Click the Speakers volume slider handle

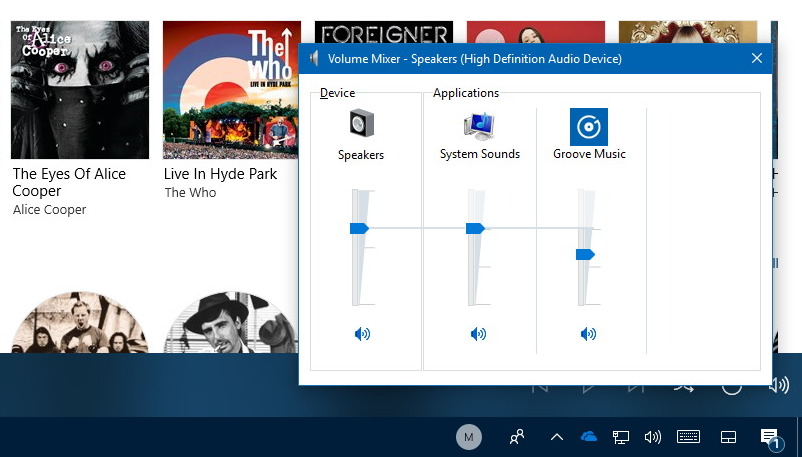pyautogui.click(x=359, y=228)
